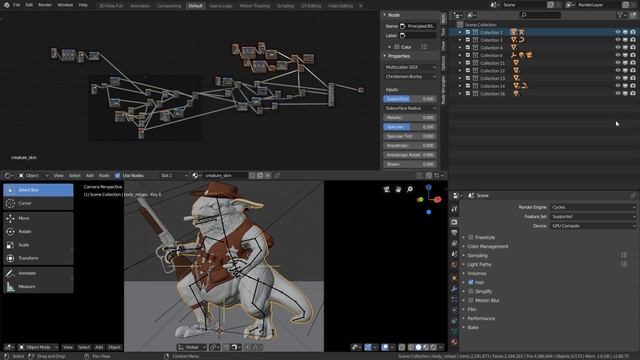
Task: Open the Physics properties tab icon
Action: click(x=454, y=310)
